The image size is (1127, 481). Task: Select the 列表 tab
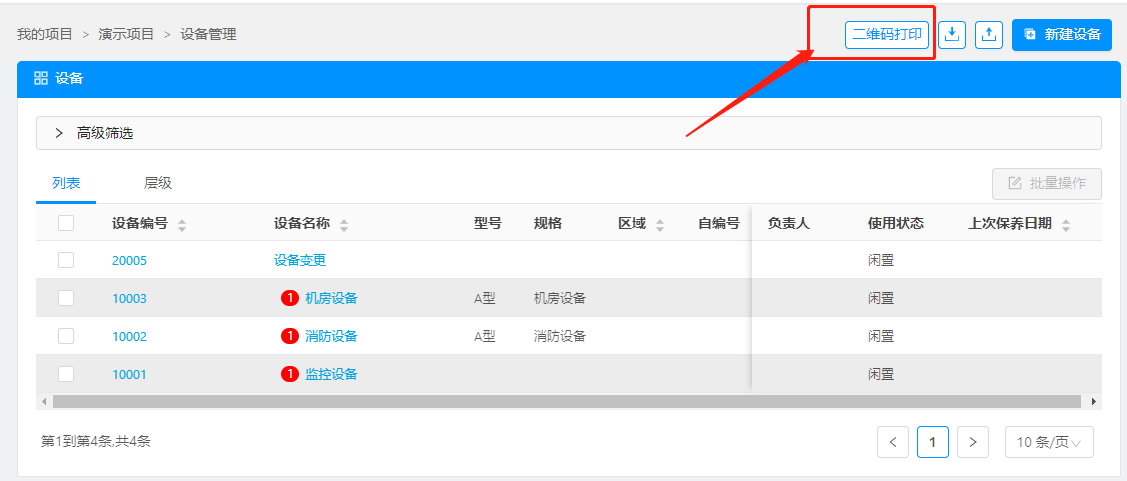tap(66, 183)
